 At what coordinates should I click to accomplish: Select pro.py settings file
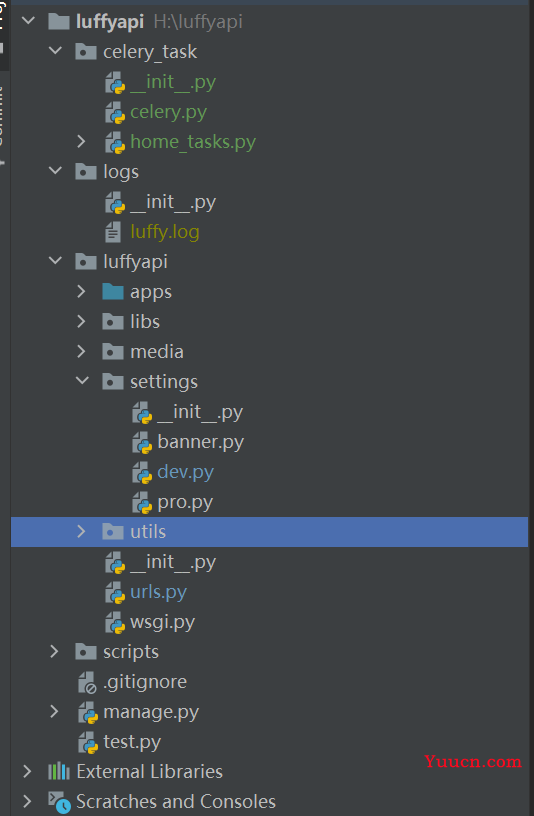[185, 502]
